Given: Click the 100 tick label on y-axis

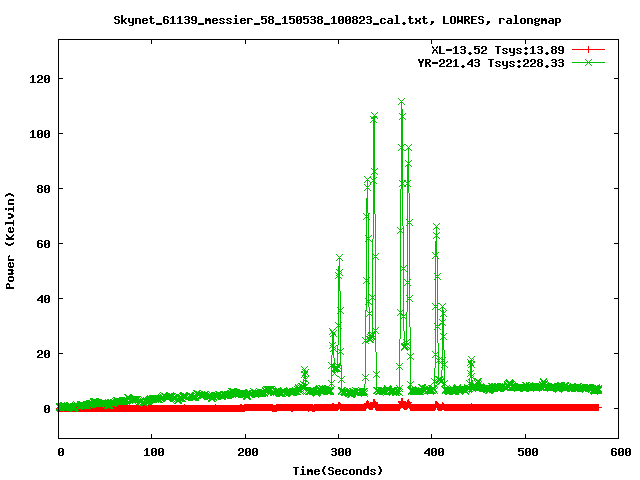Looking at the screenshot, I should pos(38,133).
